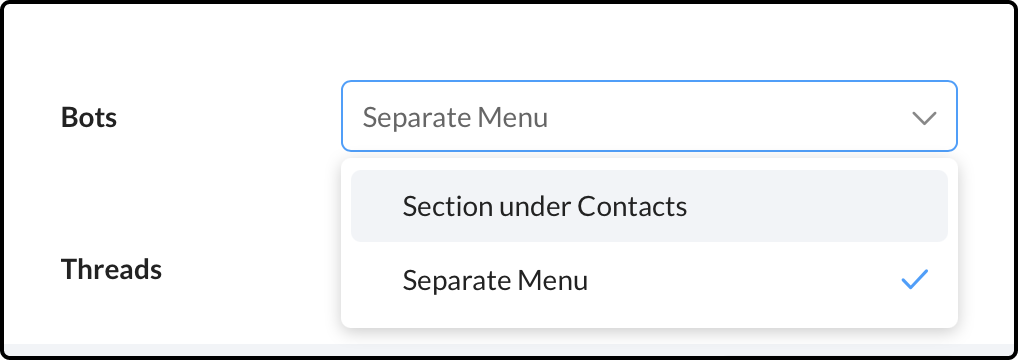This screenshot has height=360, width=1018.
Task: Choose Section under Contacts option
Action: pos(649,206)
